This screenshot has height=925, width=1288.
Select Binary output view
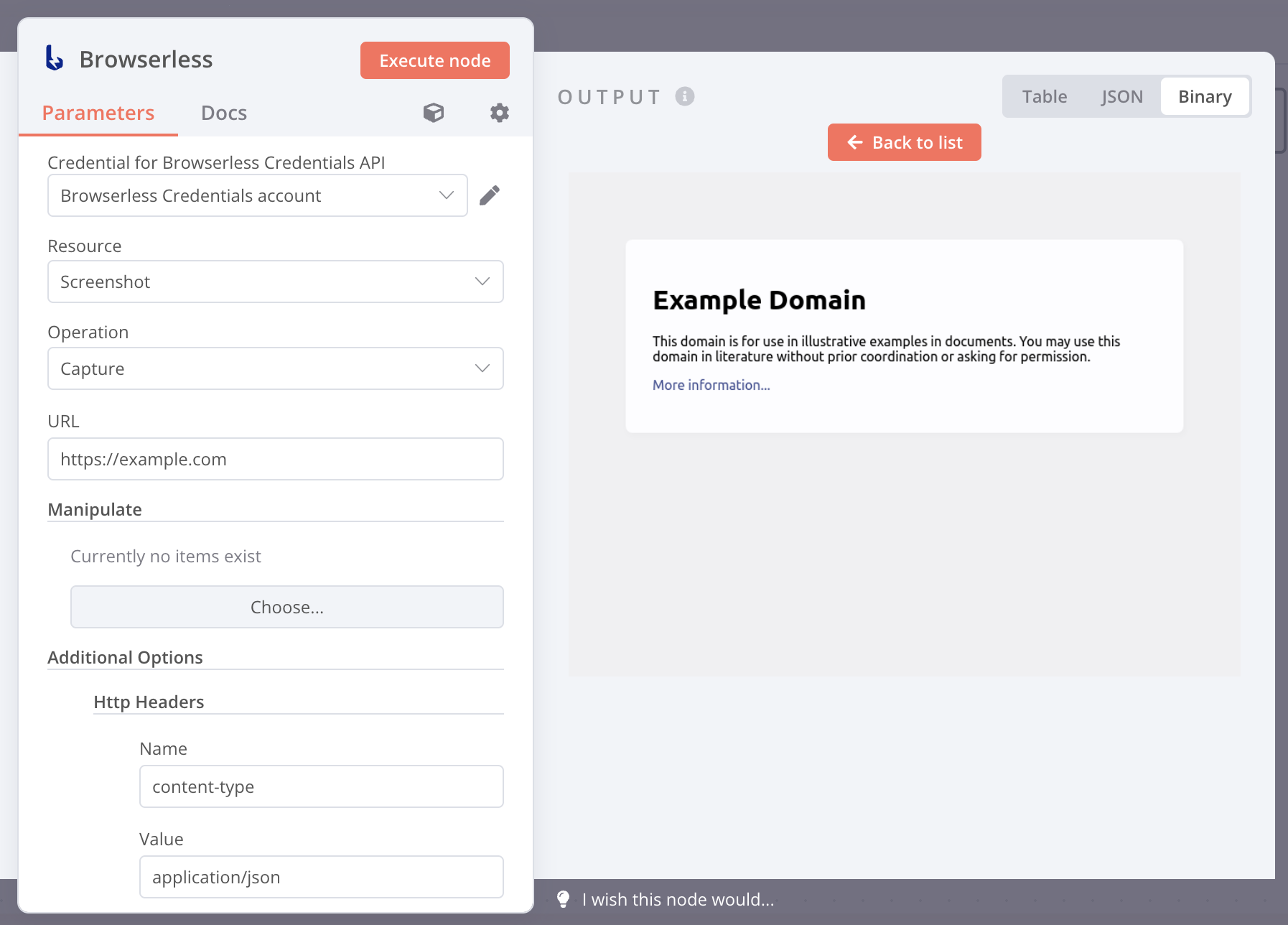click(1205, 96)
